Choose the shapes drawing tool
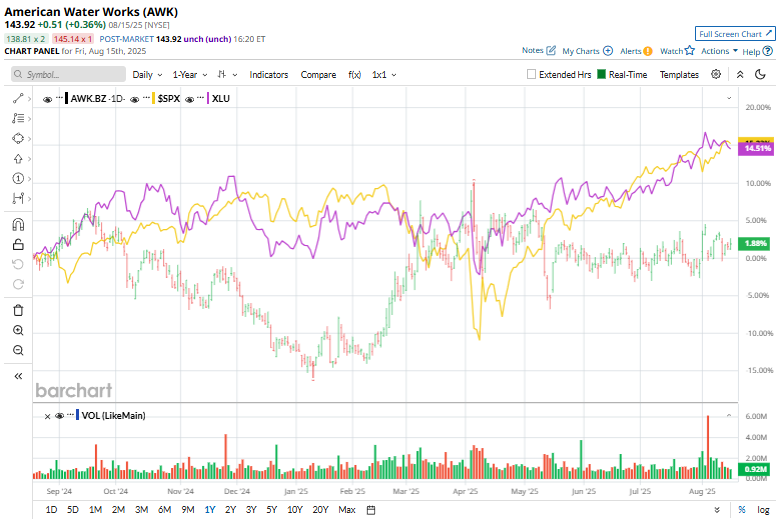This screenshot has width=777, height=526. [18, 138]
